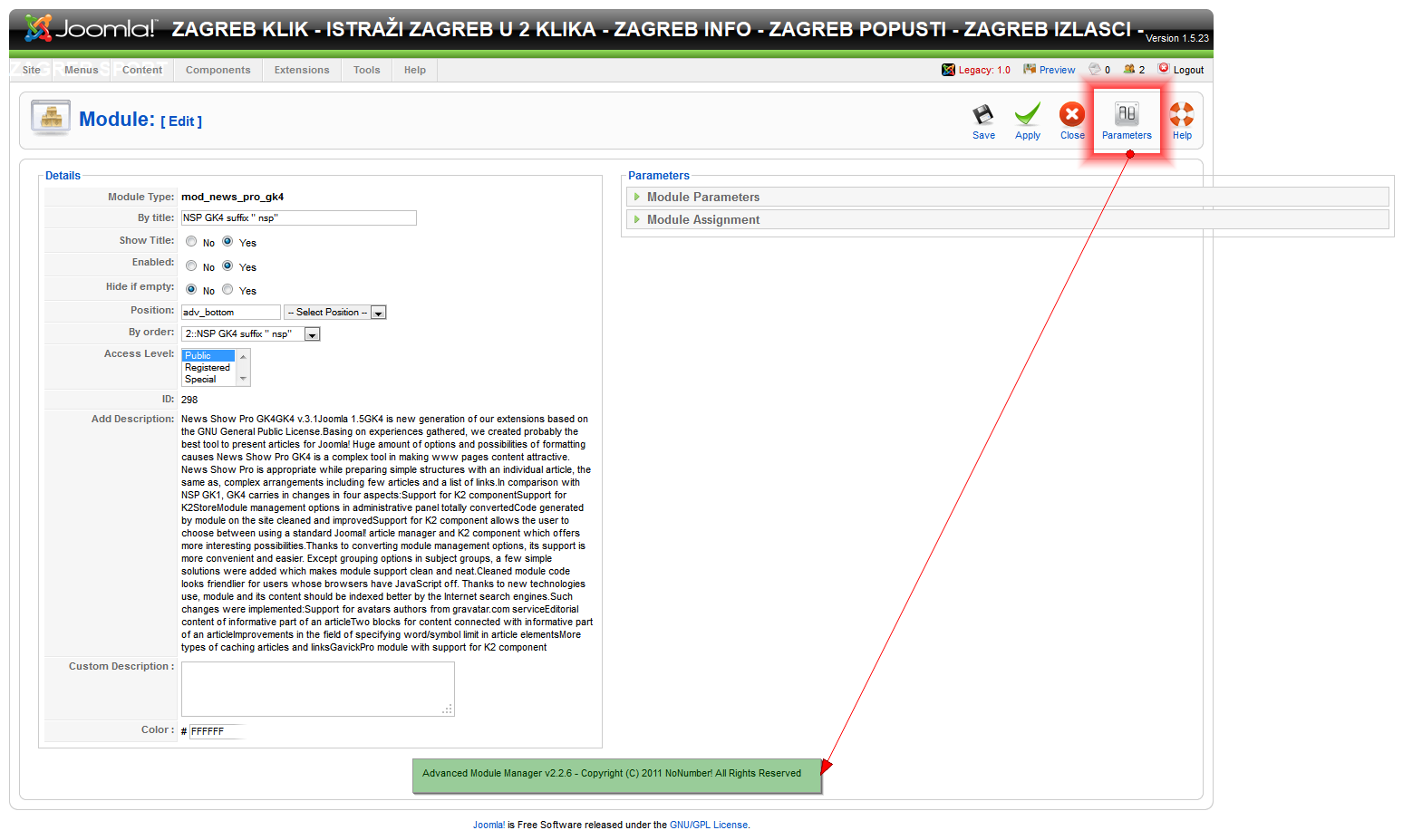Click the Parameters fieldset legend
1403x840 pixels.
pos(659,176)
